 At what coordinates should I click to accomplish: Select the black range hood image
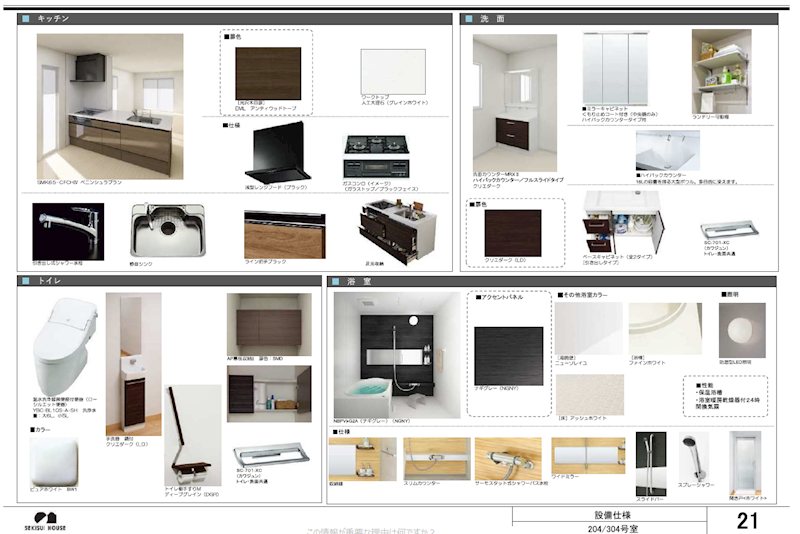[278, 152]
